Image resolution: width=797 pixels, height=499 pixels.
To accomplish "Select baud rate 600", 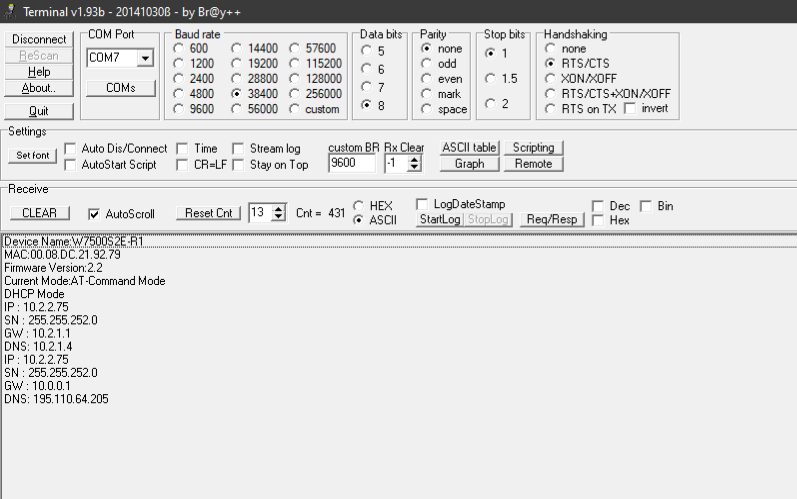I will pos(178,48).
